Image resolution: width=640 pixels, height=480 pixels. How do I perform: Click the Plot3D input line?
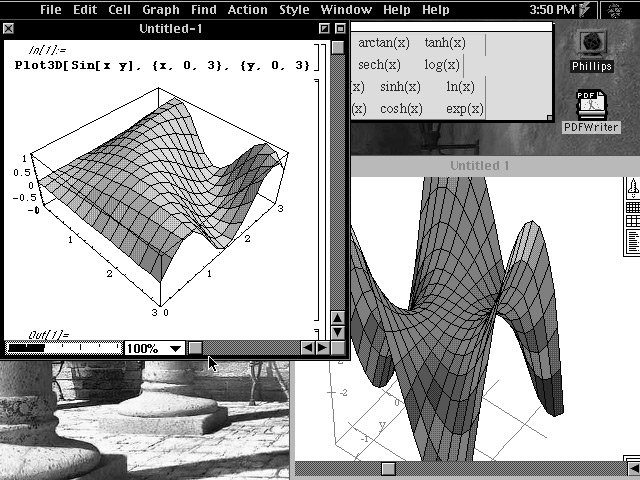[x=162, y=65]
